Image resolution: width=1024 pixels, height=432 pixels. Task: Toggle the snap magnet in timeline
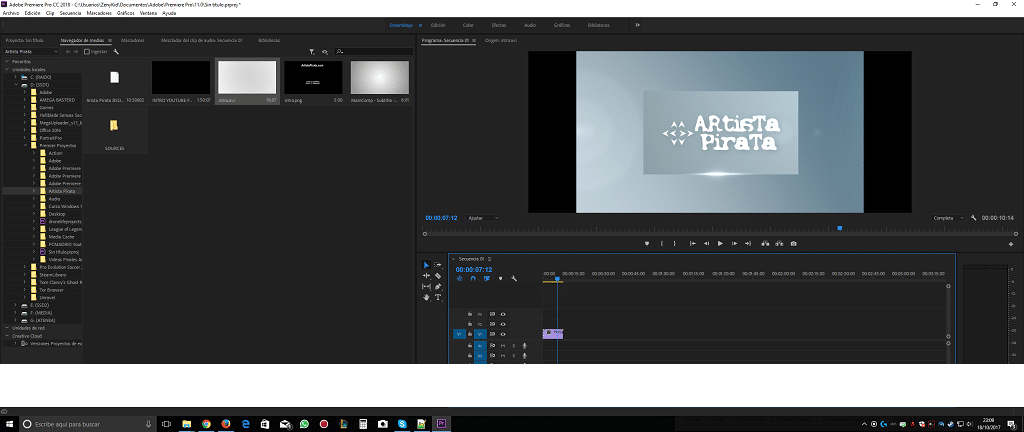(473, 279)
